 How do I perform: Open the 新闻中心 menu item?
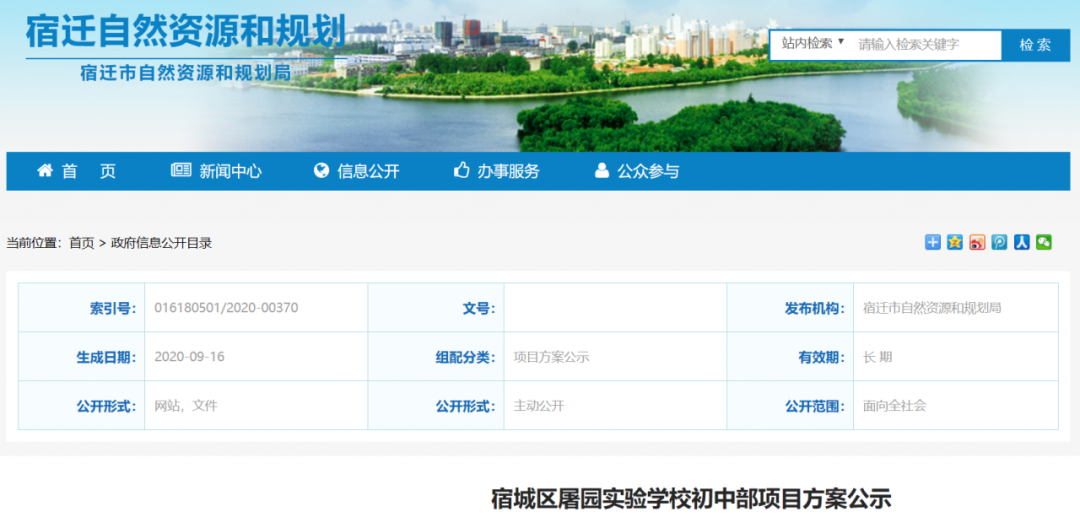click(x=217, y=171)
